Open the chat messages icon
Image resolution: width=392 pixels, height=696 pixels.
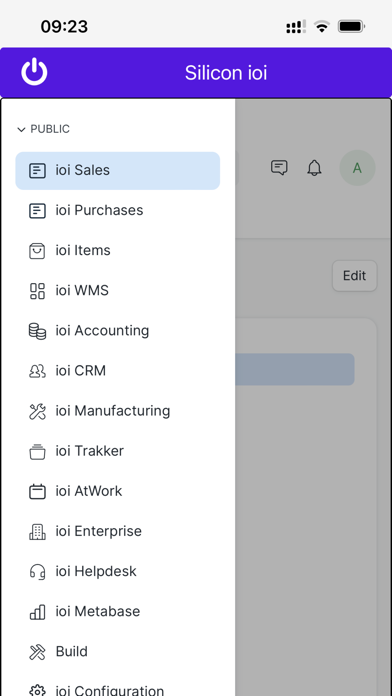click(x=279, y=168)
